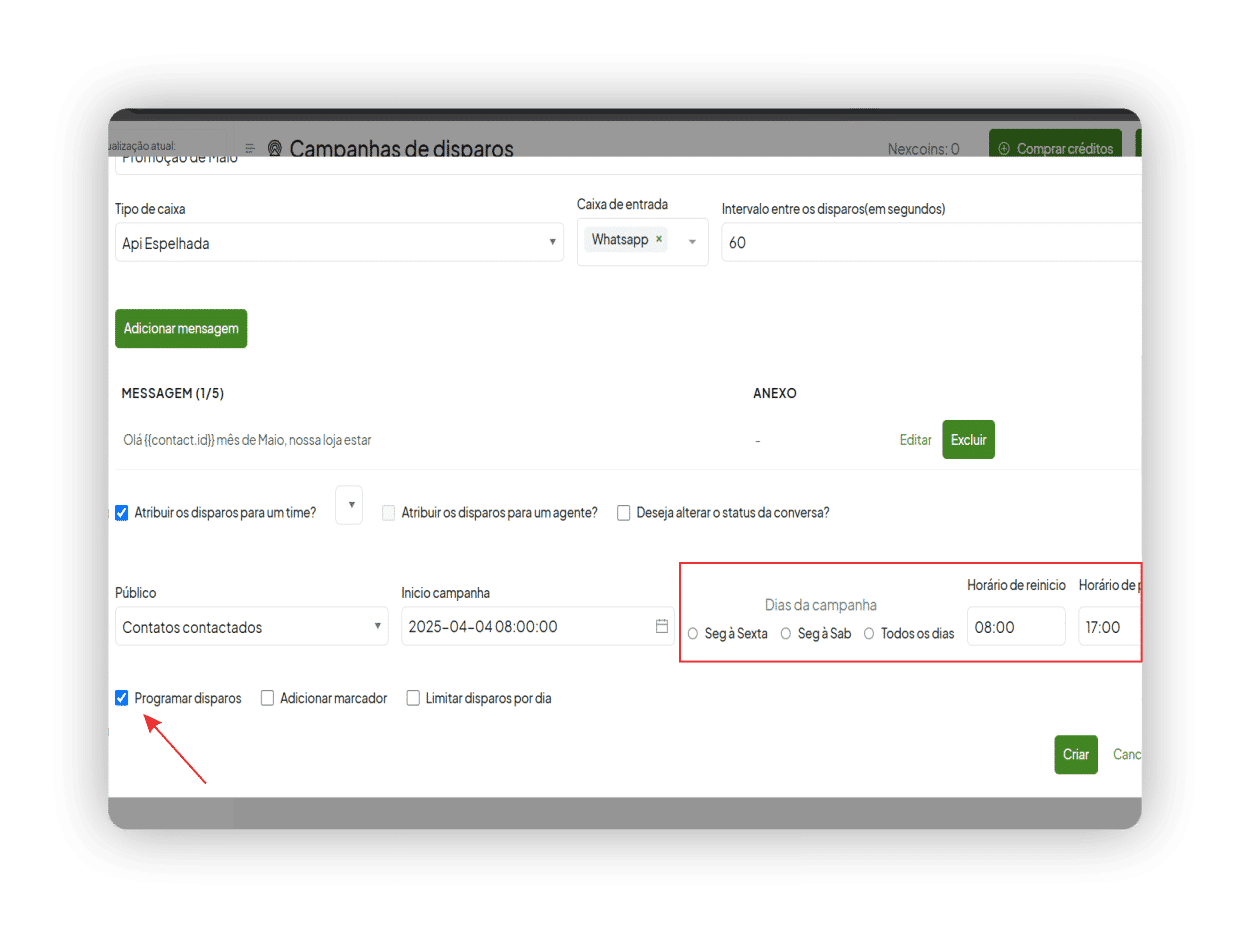
Task: Click the Horário de reinicio 08:00 field
Action: click(1016, 626)
